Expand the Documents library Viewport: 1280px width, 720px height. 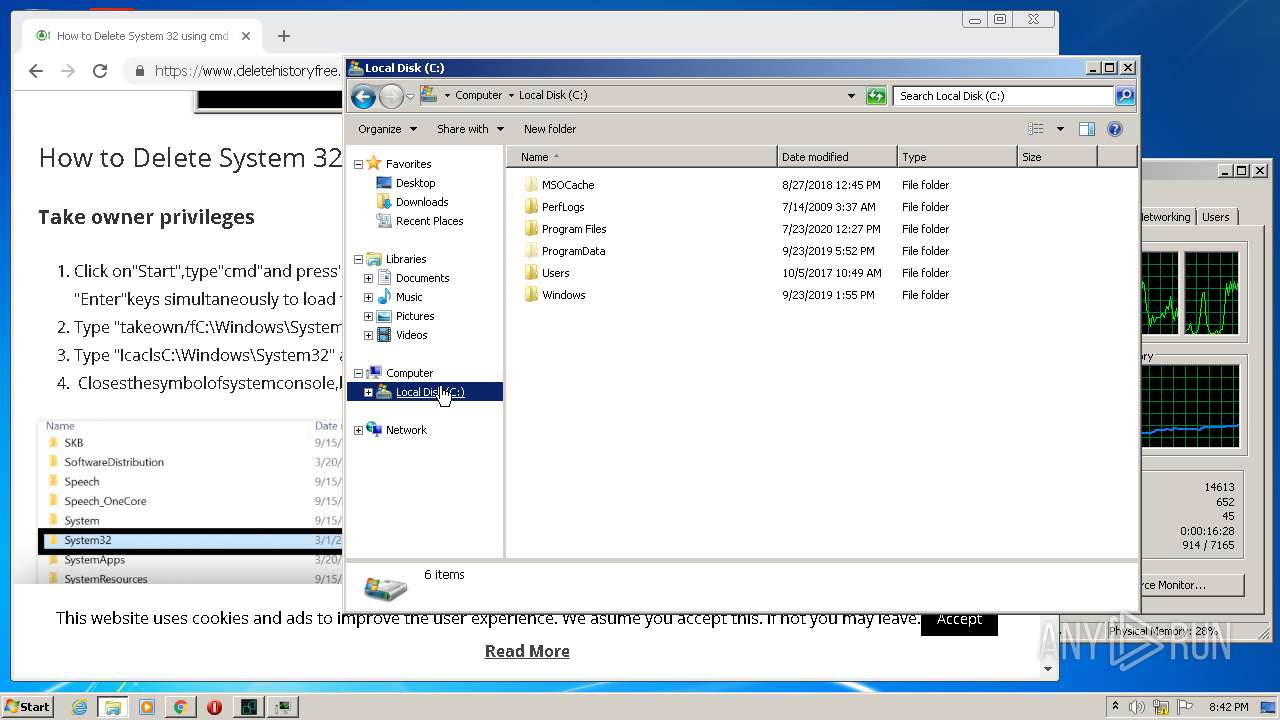tap(368, 278)
